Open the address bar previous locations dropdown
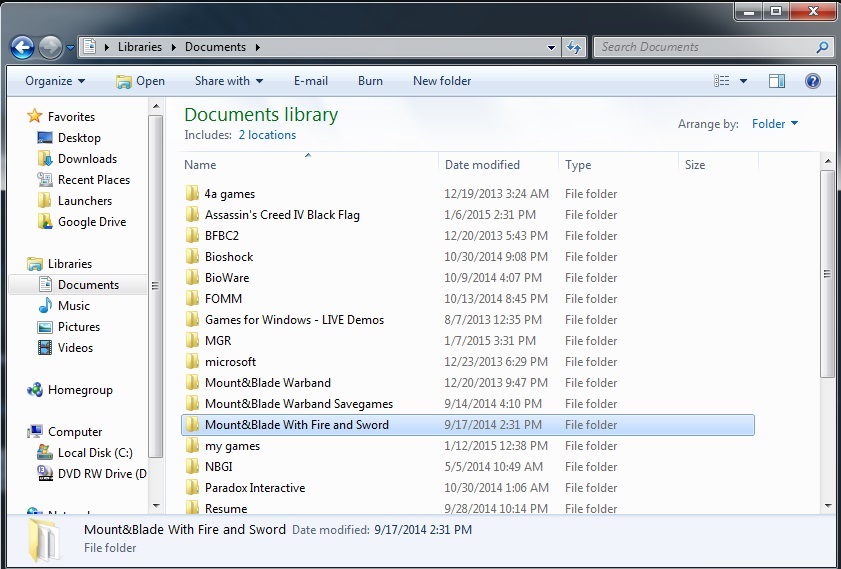841x569 pixels. [x=551, y=47]
